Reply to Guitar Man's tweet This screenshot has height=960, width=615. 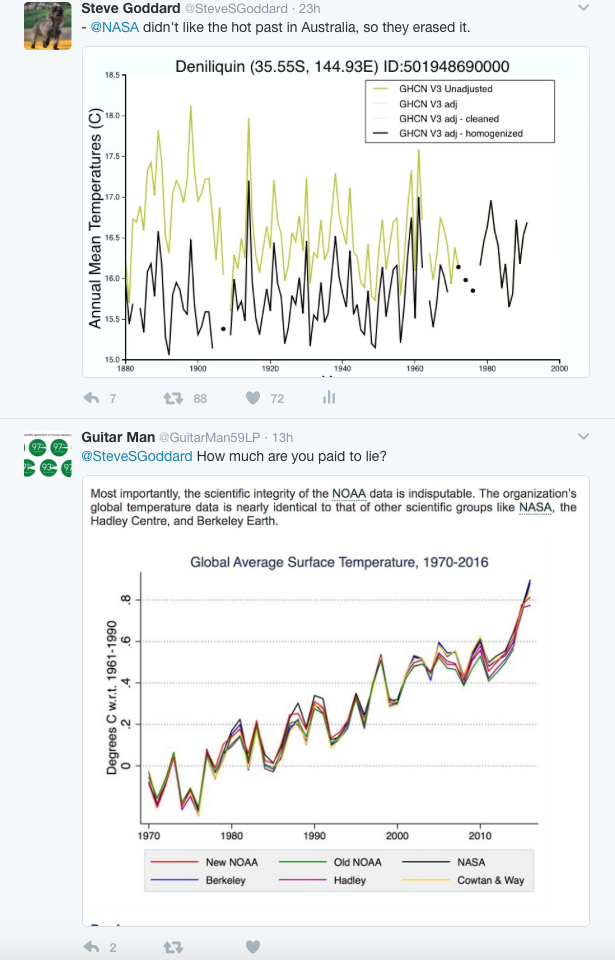click(91, 947)
